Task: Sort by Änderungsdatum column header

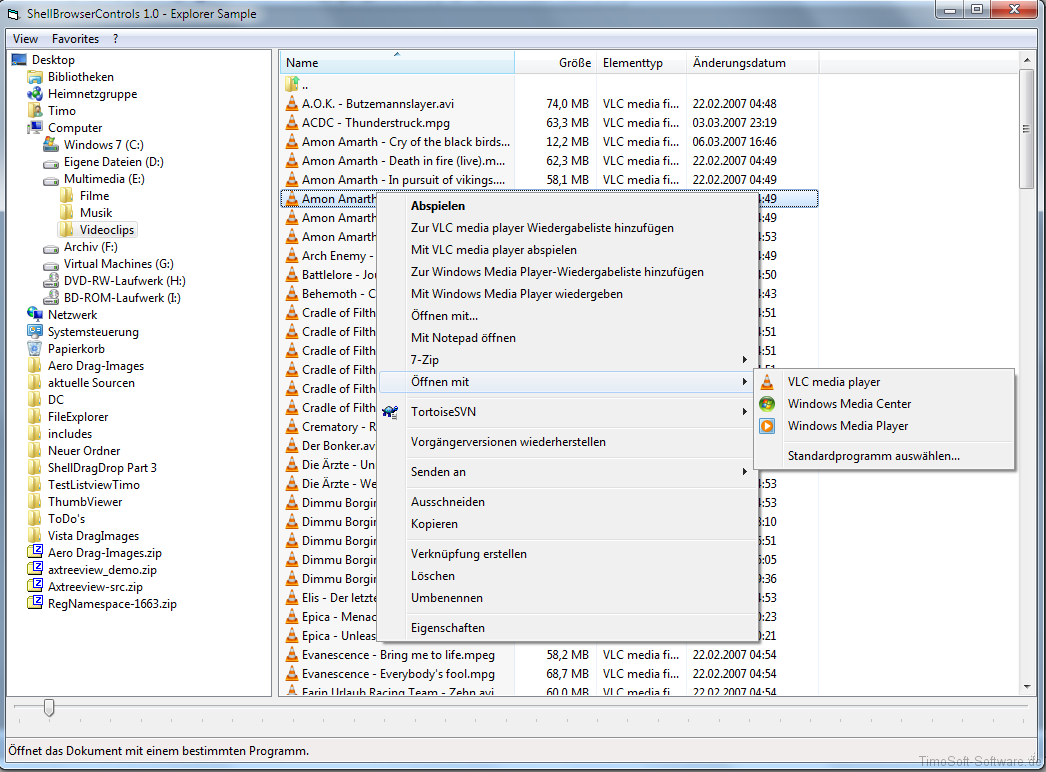Action: pos(752,63)
